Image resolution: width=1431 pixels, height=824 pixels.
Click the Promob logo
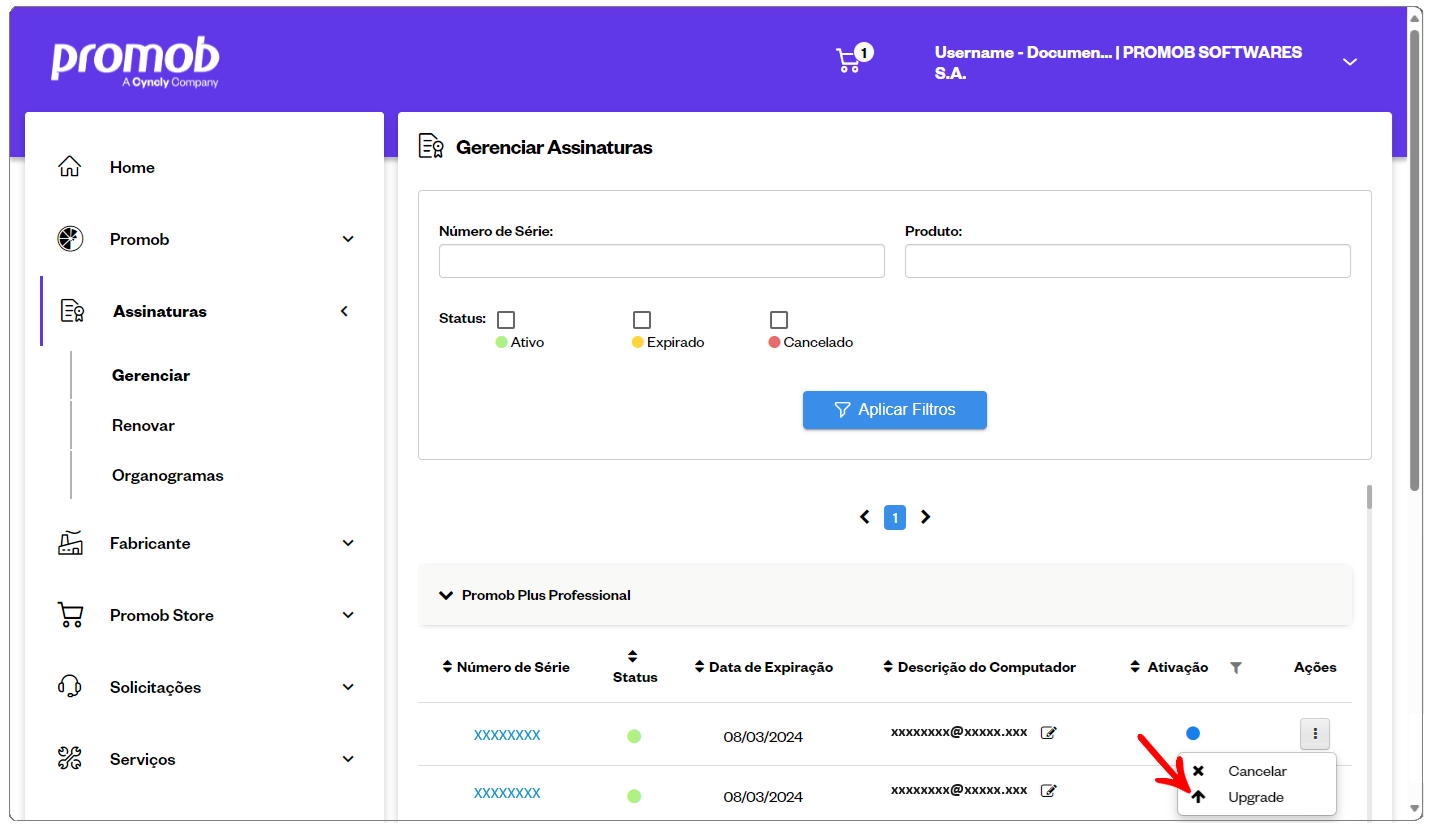tap(135, 64)
